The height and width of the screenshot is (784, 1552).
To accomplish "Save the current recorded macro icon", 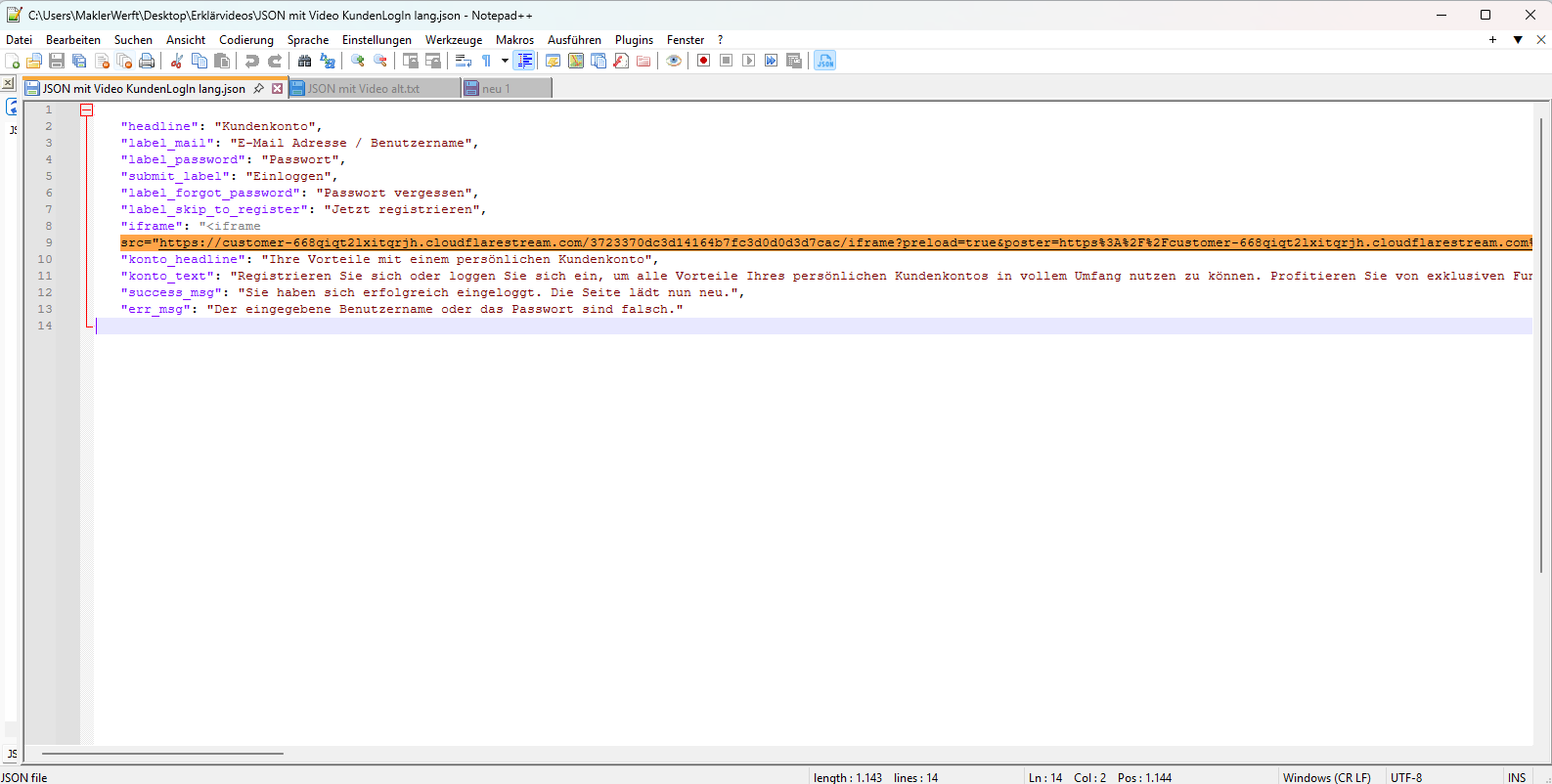I will coord(794,61).
